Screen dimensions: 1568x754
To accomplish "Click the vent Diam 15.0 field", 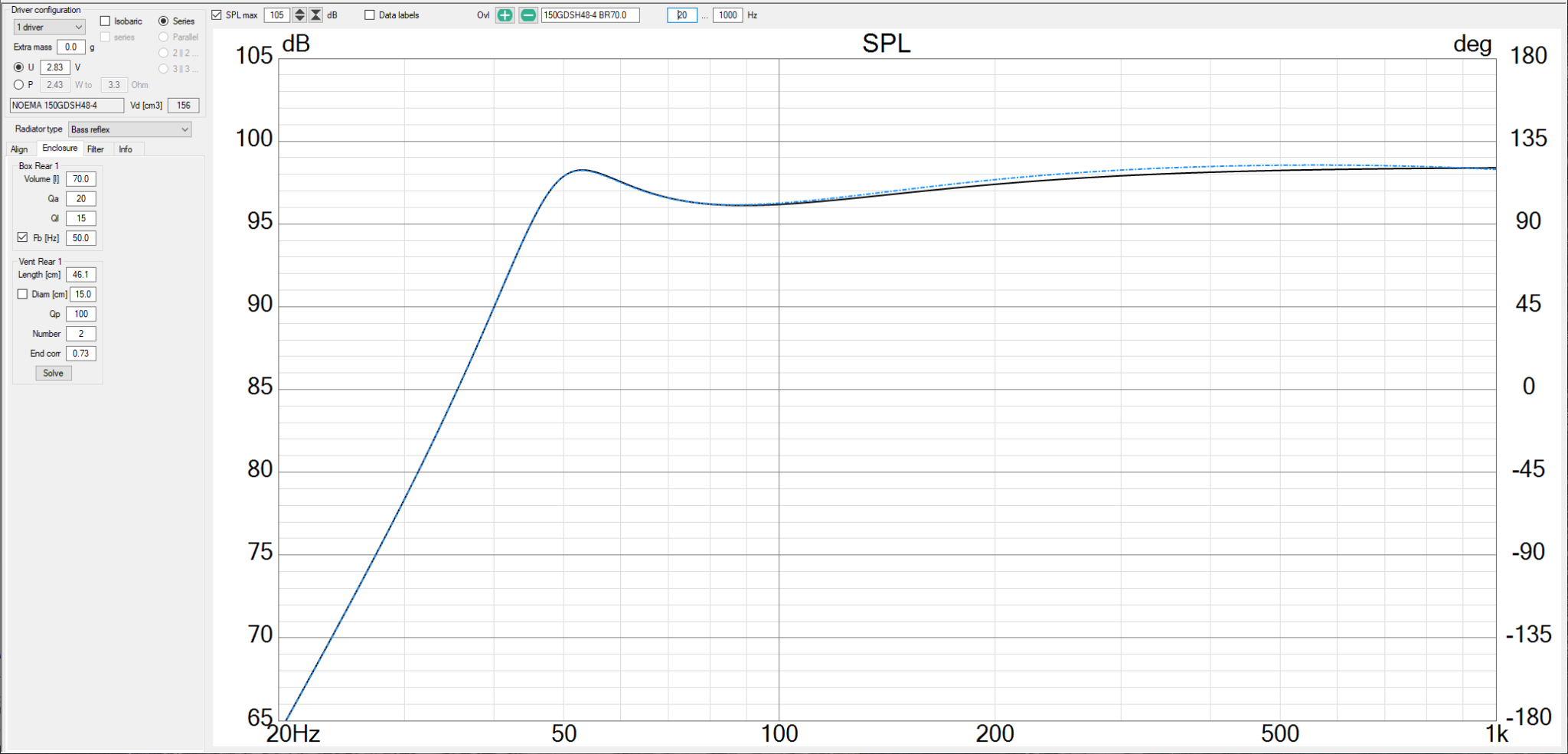I will click(83, 295).
